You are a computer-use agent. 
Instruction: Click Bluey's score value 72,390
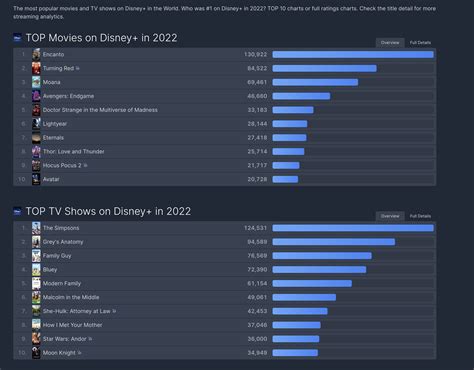(257, 270)
